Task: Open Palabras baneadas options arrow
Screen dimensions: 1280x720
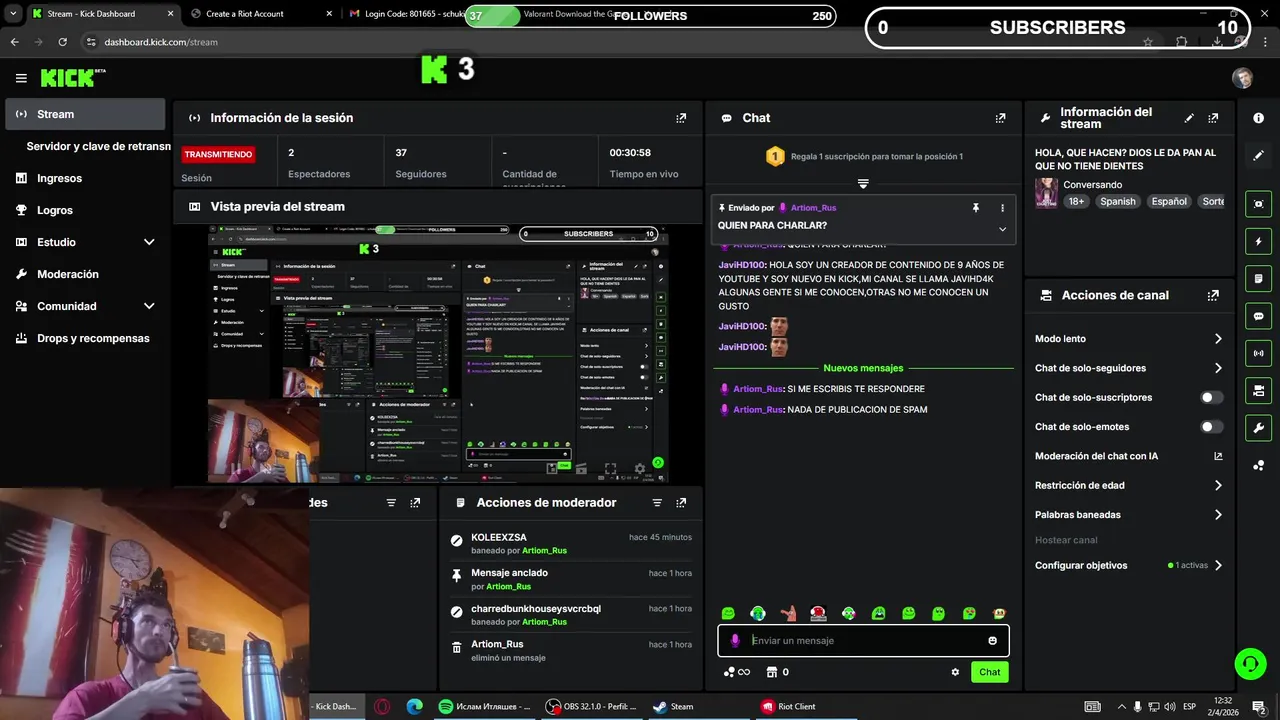Action: click(x=1218, y=515)
